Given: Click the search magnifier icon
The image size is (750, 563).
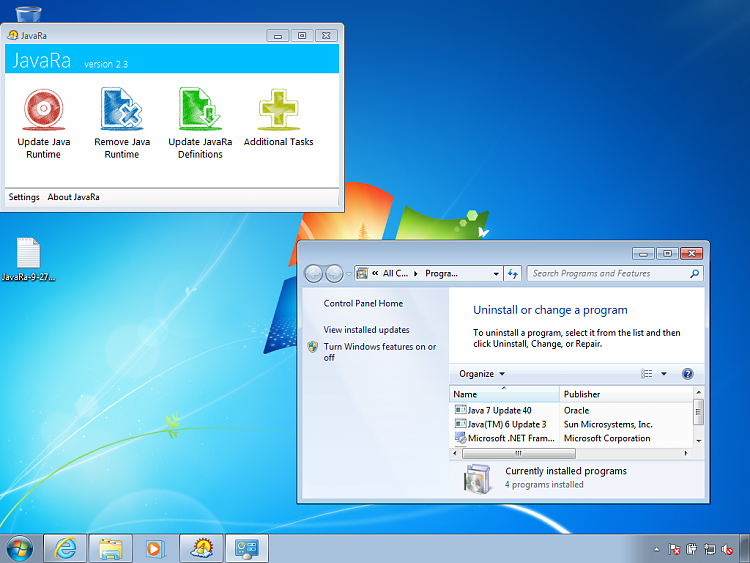Looking at the screenshot, I should click(695, 274).
